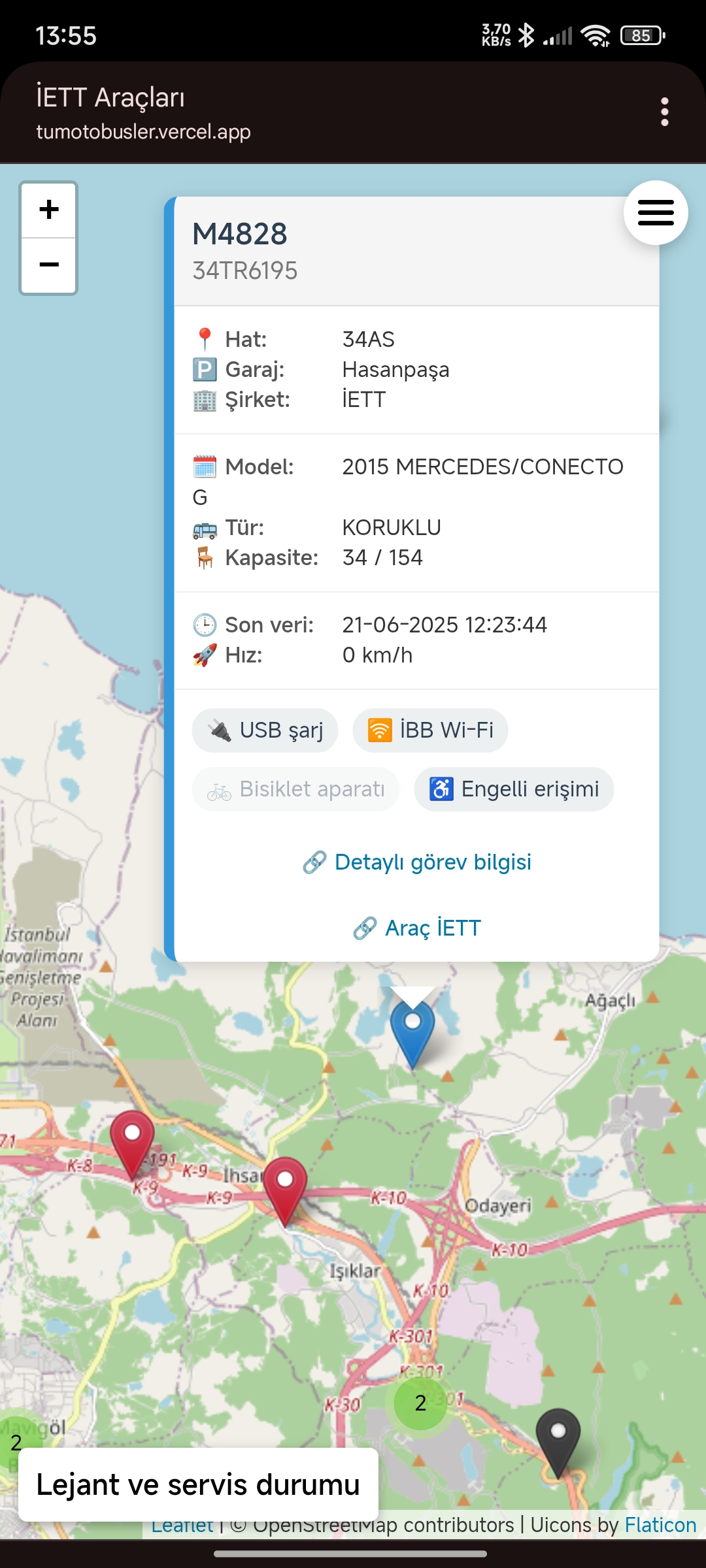Viewport: 706px width, 1568px height.
Task: Open the hamburger menu button
Action: [x=656, y=212]
